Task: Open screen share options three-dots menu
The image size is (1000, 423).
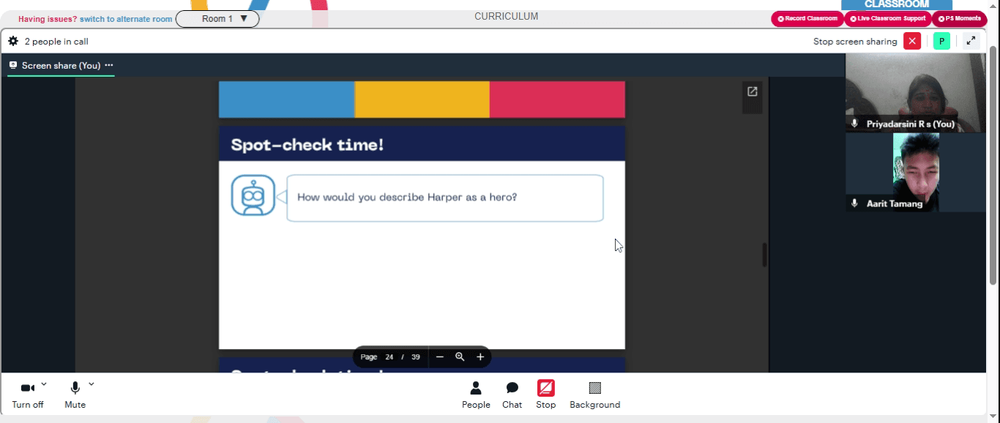Action: (x=109, y=65)
